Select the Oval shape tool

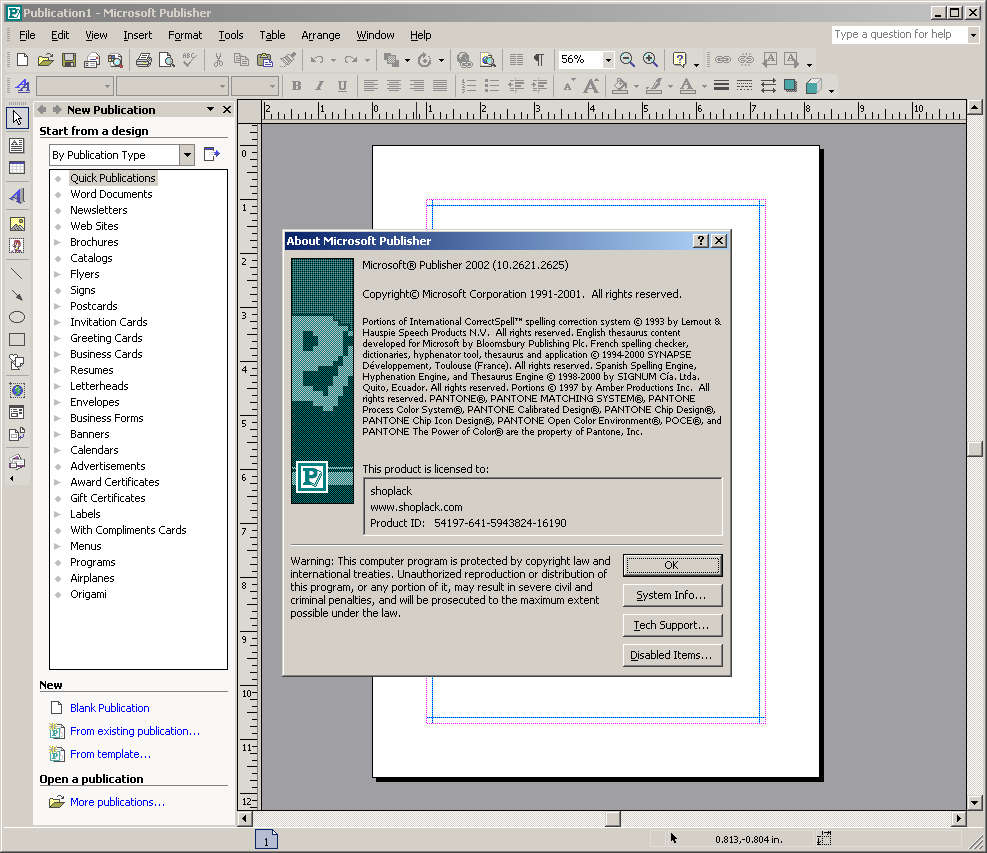click(17, 317)
